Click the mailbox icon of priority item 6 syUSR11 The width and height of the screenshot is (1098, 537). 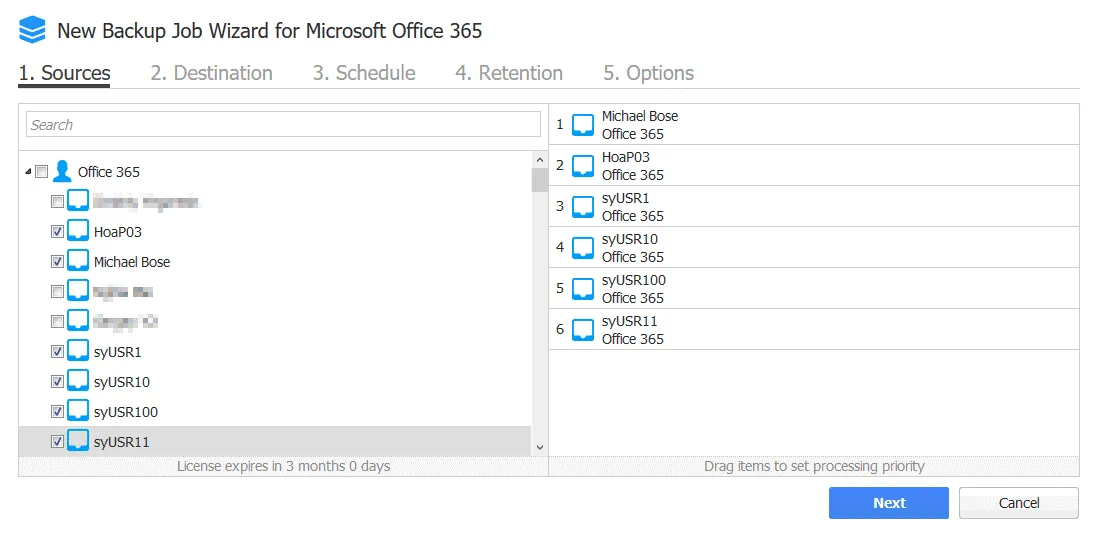tap(583, 330)
